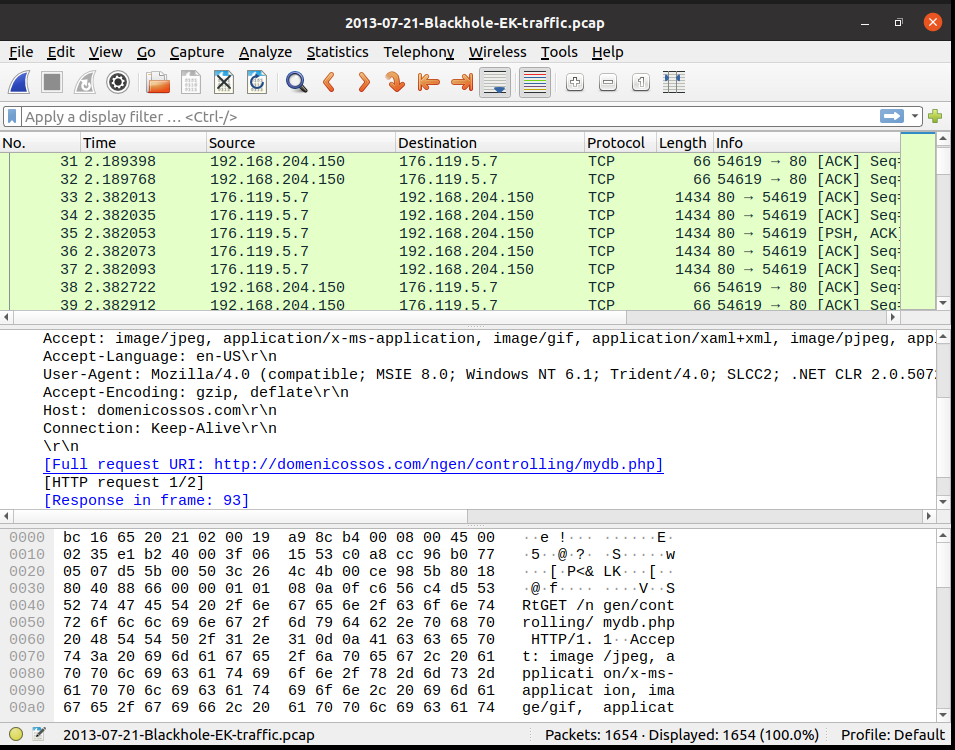Jump to the last packet icon
This screenshot has width=955, height=750.
pyautogui.click(x=462, y=82)
